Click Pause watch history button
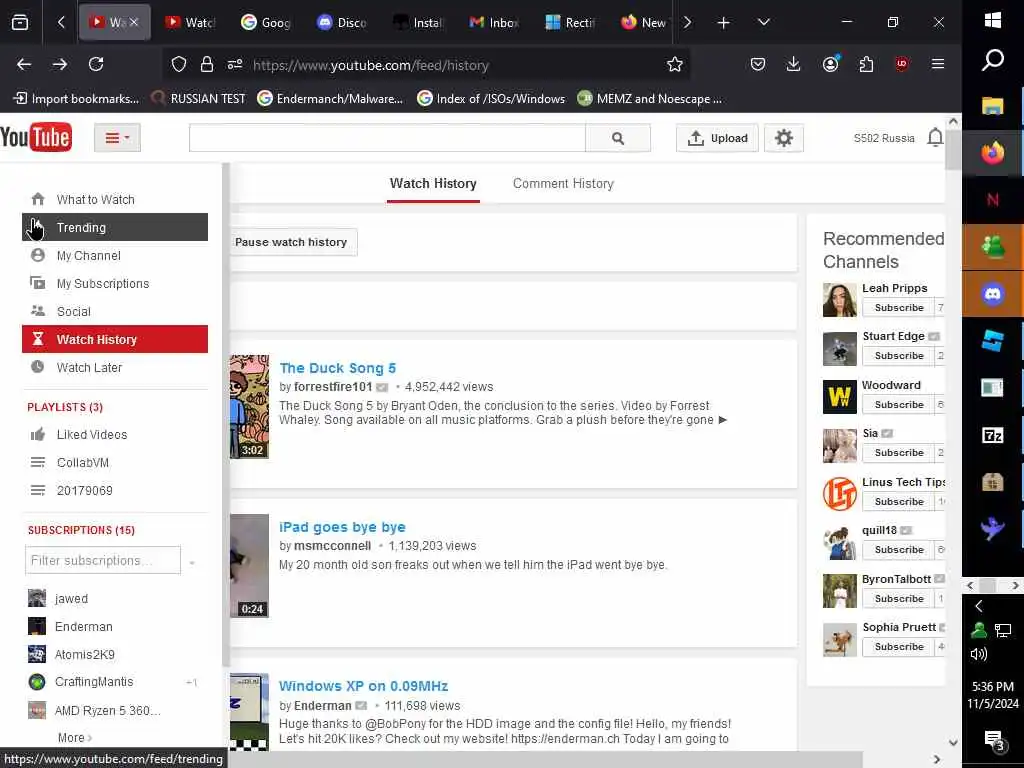 [x=293, y=242]
